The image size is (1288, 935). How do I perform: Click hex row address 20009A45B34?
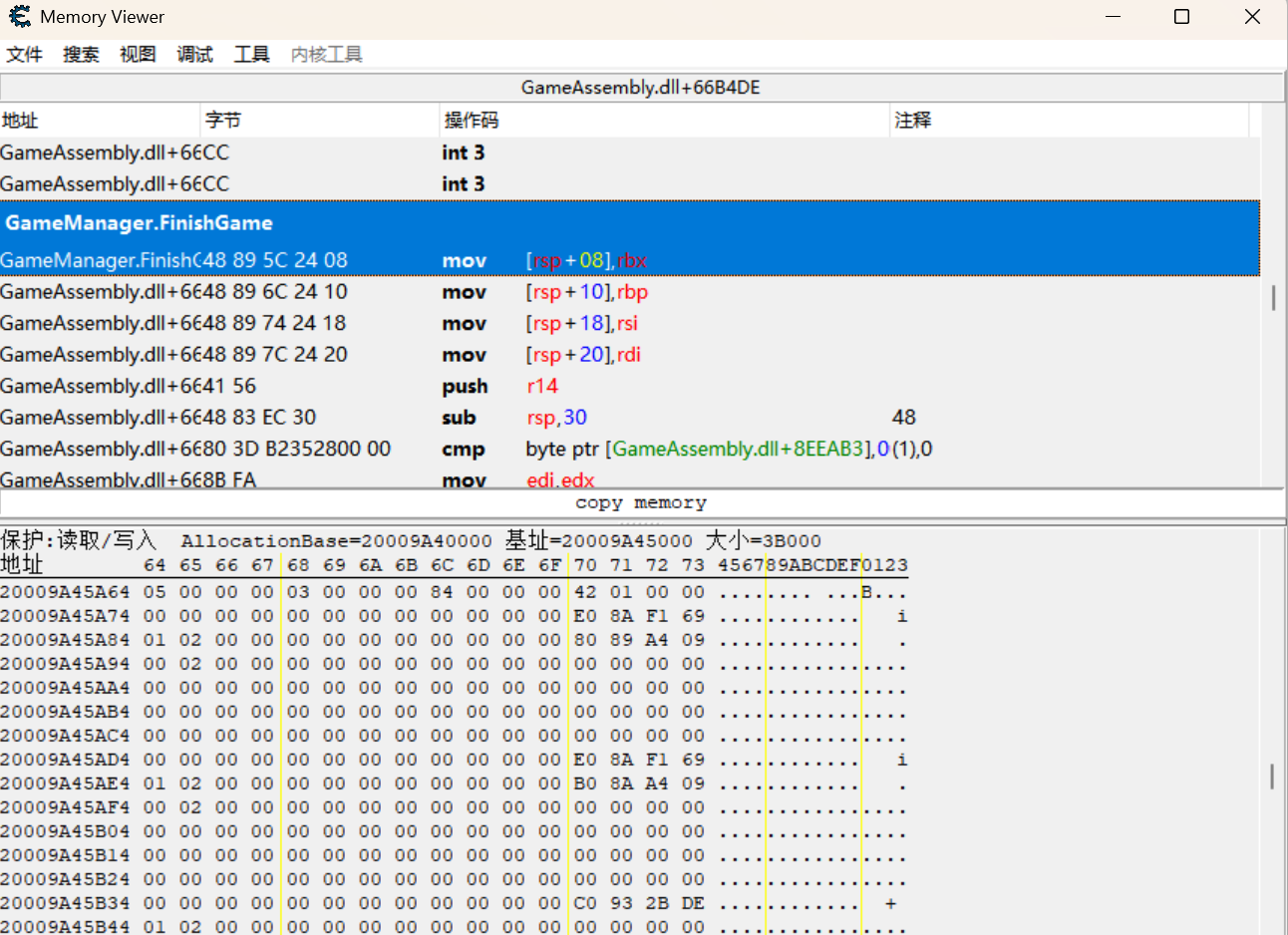tap(65, 903)
